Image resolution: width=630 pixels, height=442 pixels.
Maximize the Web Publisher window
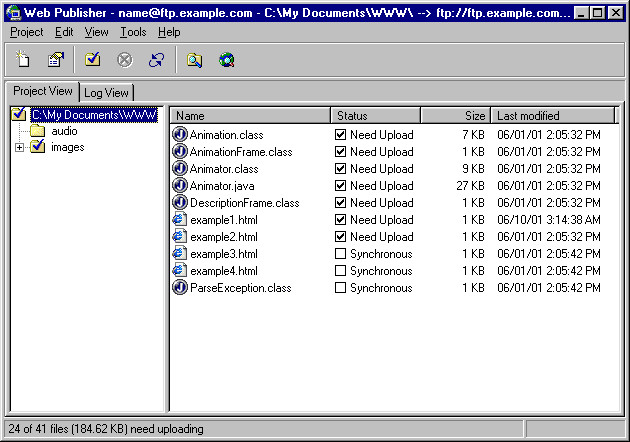click(x=597, y=13)
